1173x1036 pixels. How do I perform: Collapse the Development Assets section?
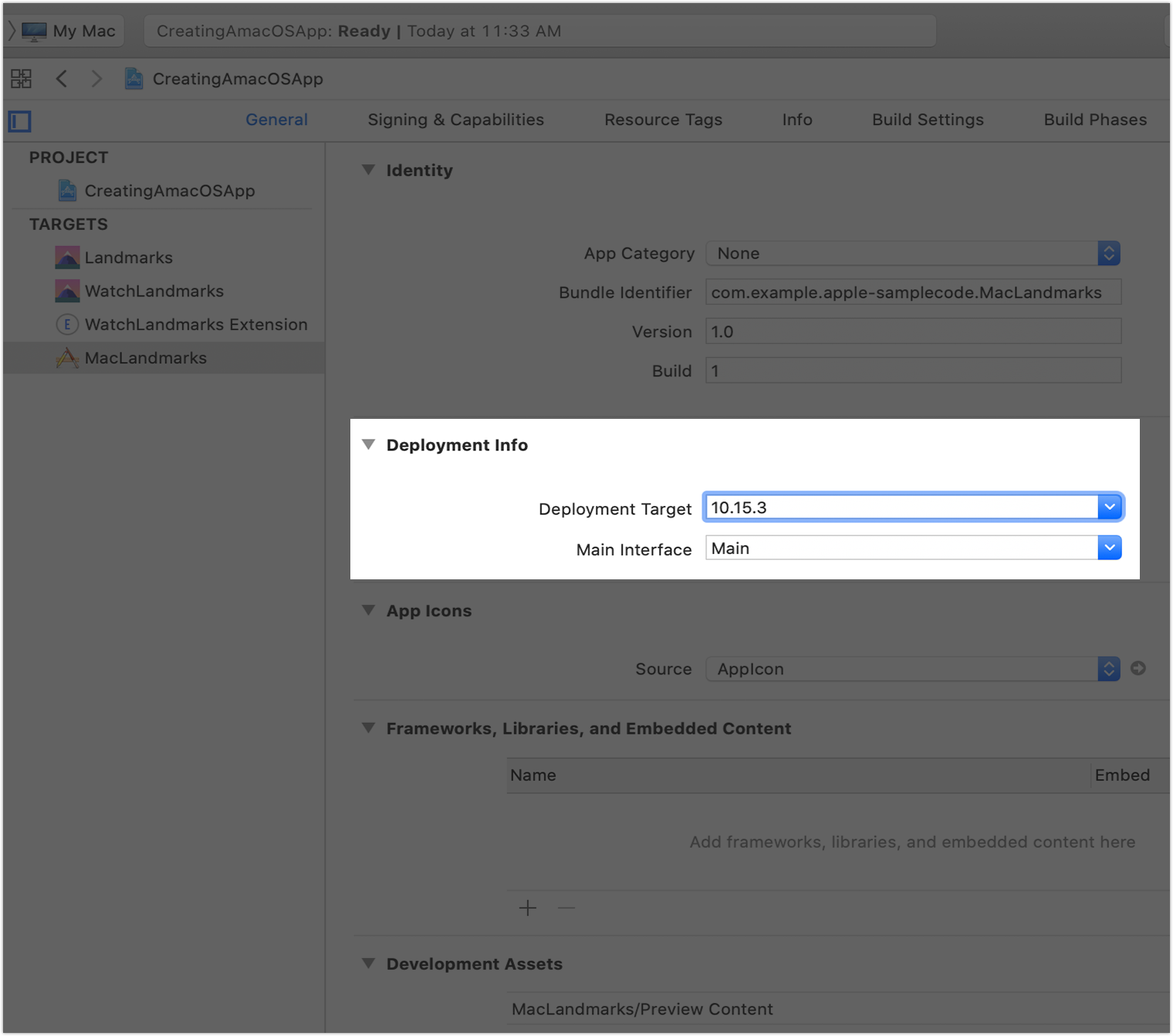(369, 963)
